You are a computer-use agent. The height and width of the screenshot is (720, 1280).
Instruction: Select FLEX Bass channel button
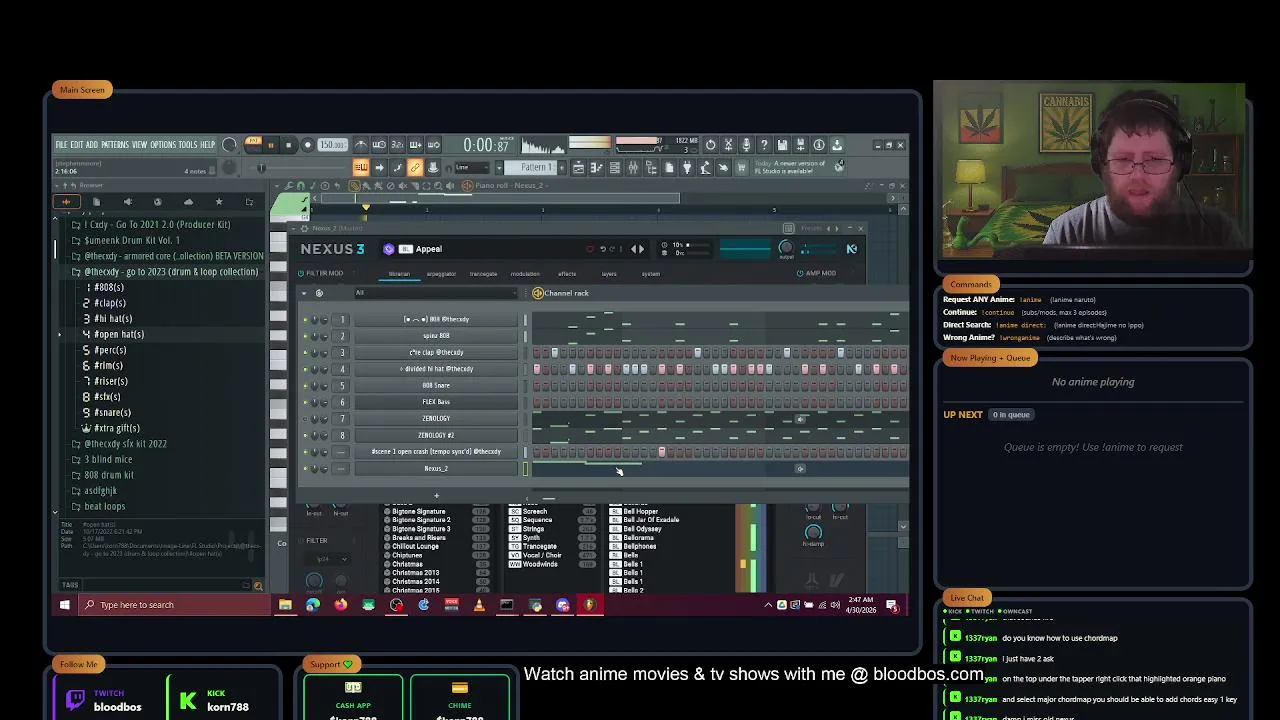(x=436, y=402)
